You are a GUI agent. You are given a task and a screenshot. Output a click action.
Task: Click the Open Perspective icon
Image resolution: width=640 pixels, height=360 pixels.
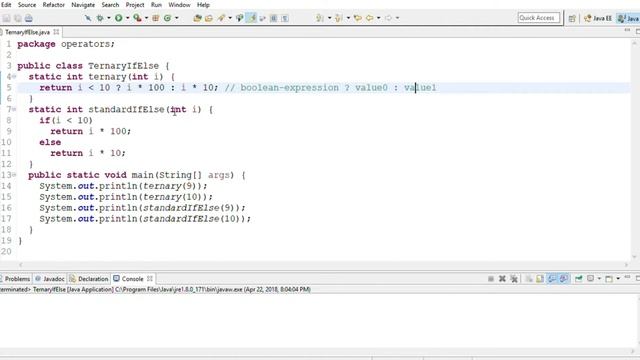[572, 18]
